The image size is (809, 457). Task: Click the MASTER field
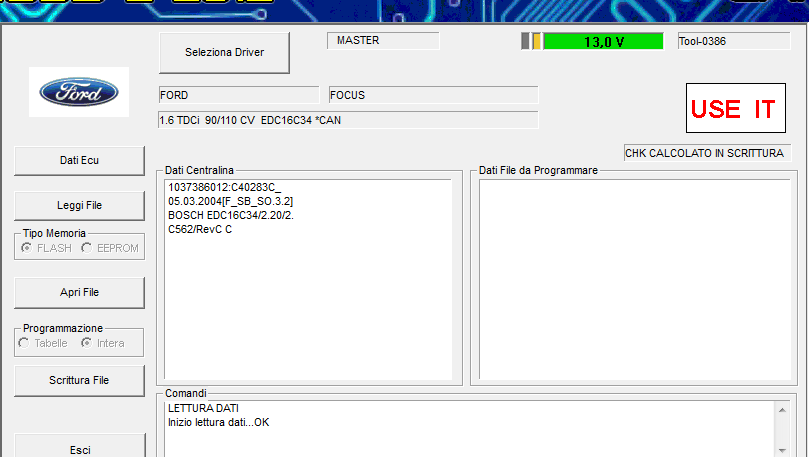(383, 41)
